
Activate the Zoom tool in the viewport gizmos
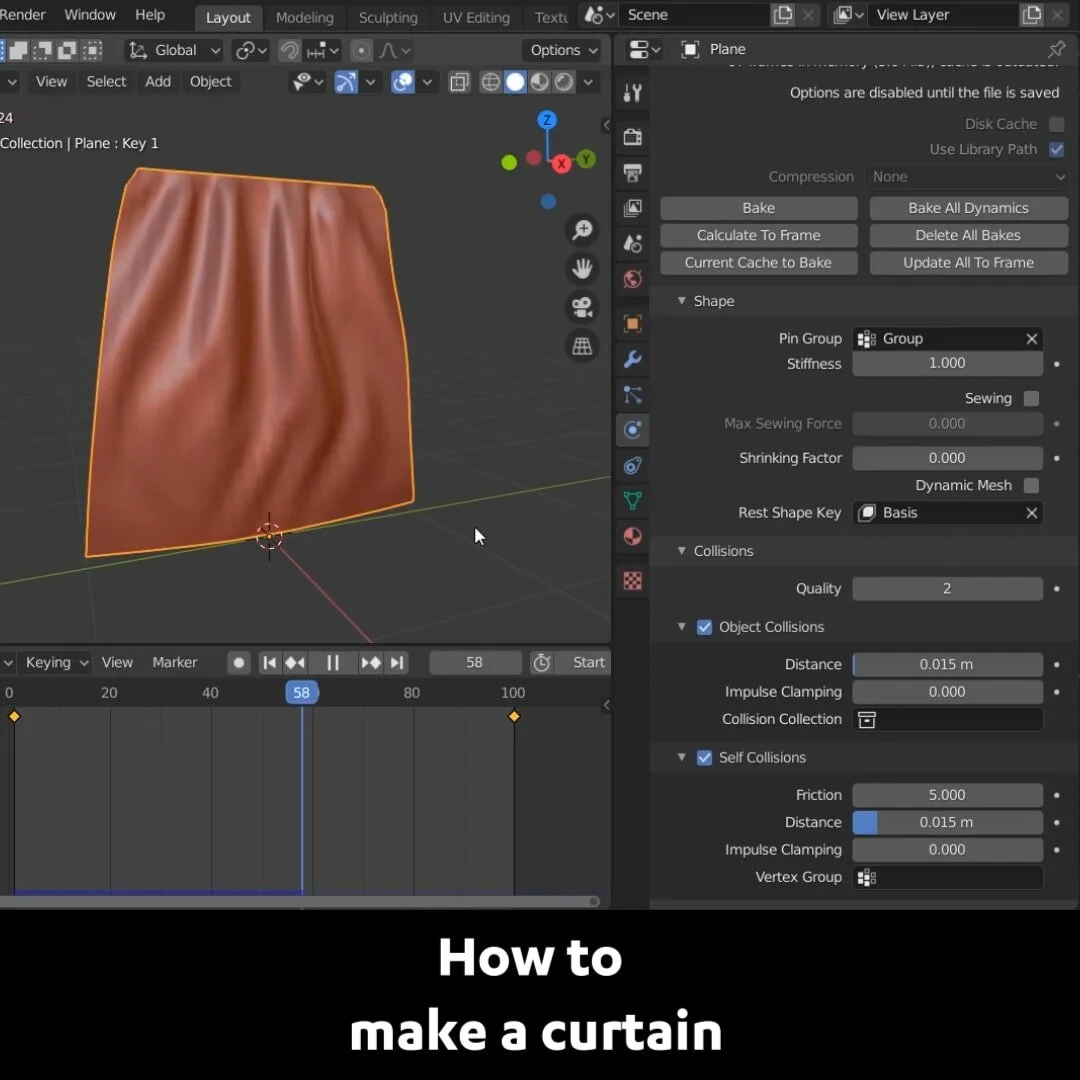[x=582, y=230]
